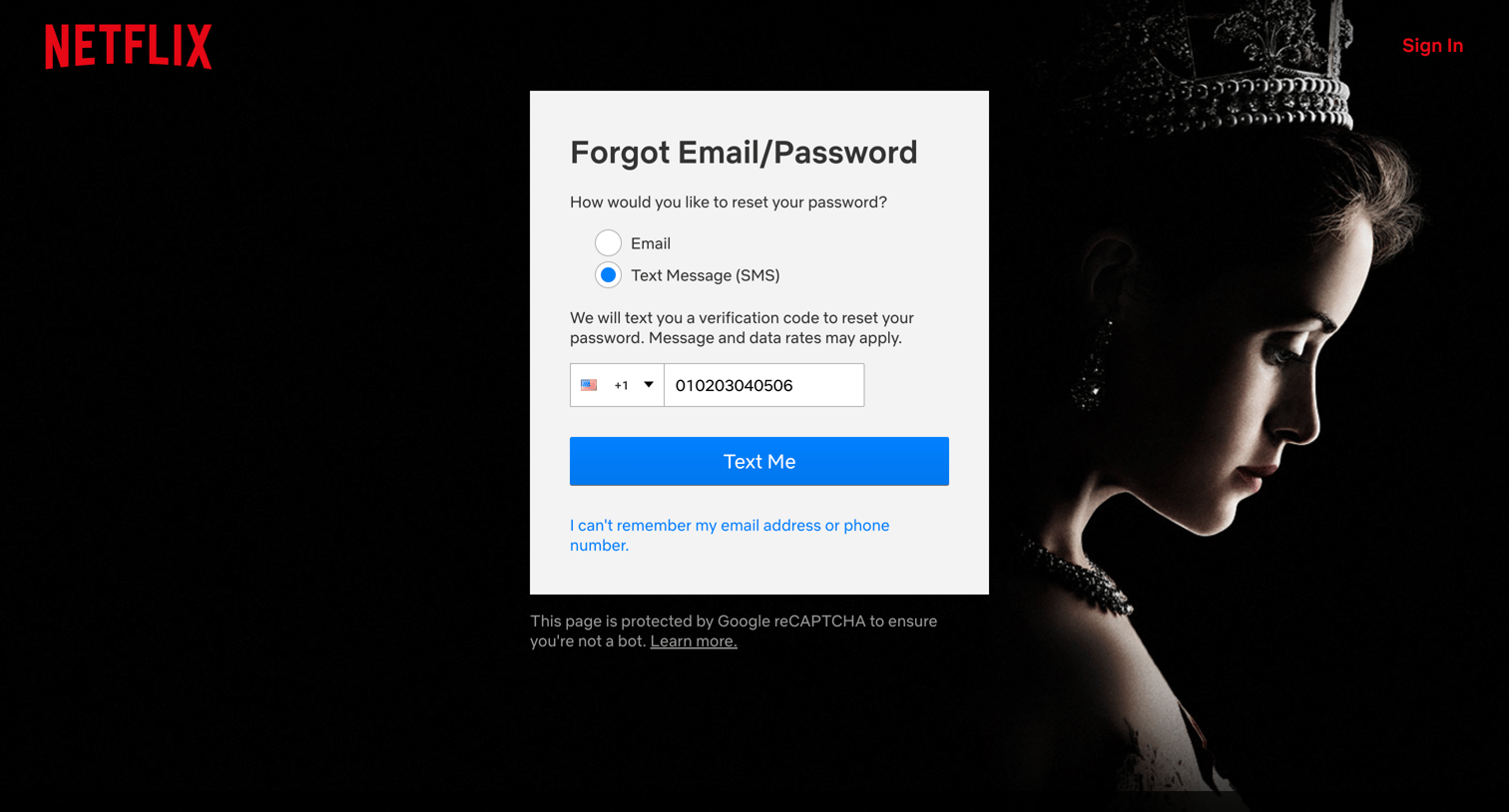
Task: Focus the phone number input field
Action: [x=764, y=385]
